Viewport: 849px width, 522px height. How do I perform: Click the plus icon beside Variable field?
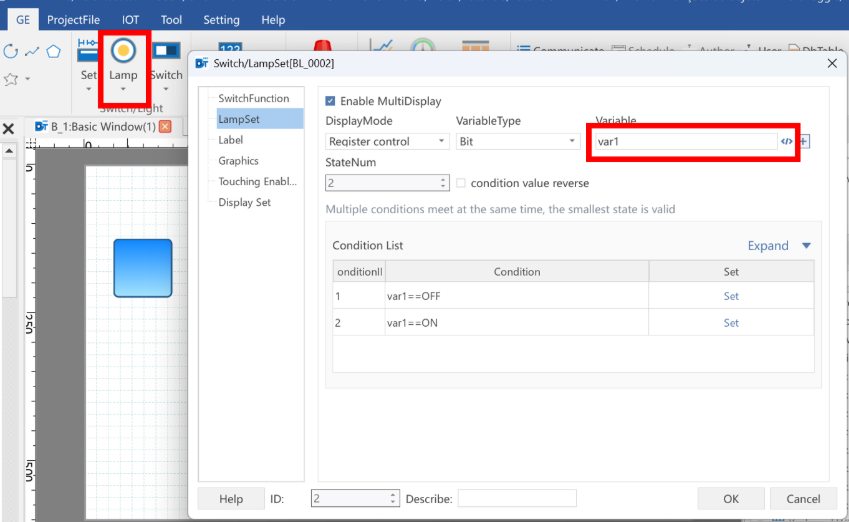coord(804,141)
